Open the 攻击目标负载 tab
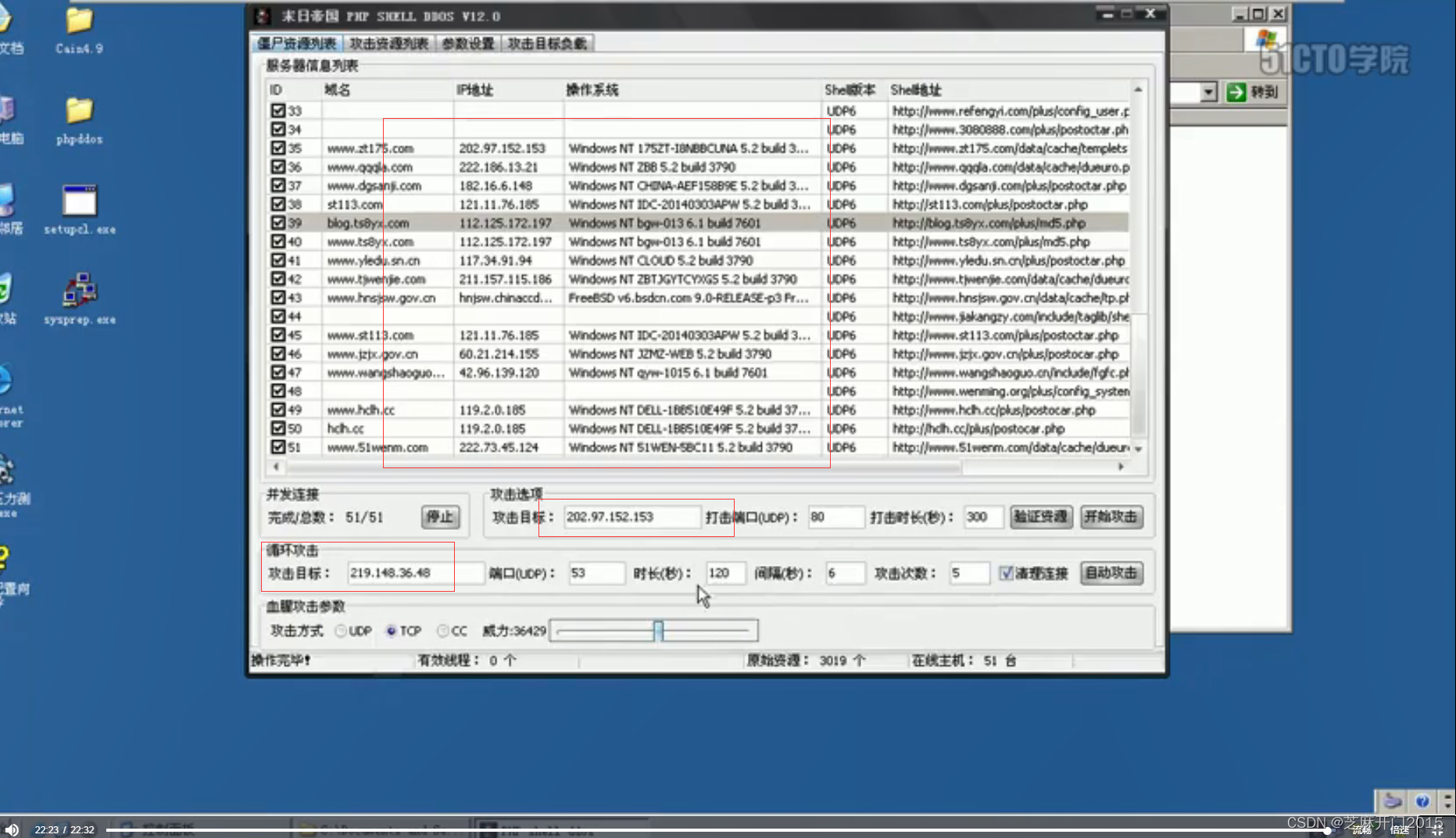Screen dimensions: 1456x838 [x=547, y=44]
